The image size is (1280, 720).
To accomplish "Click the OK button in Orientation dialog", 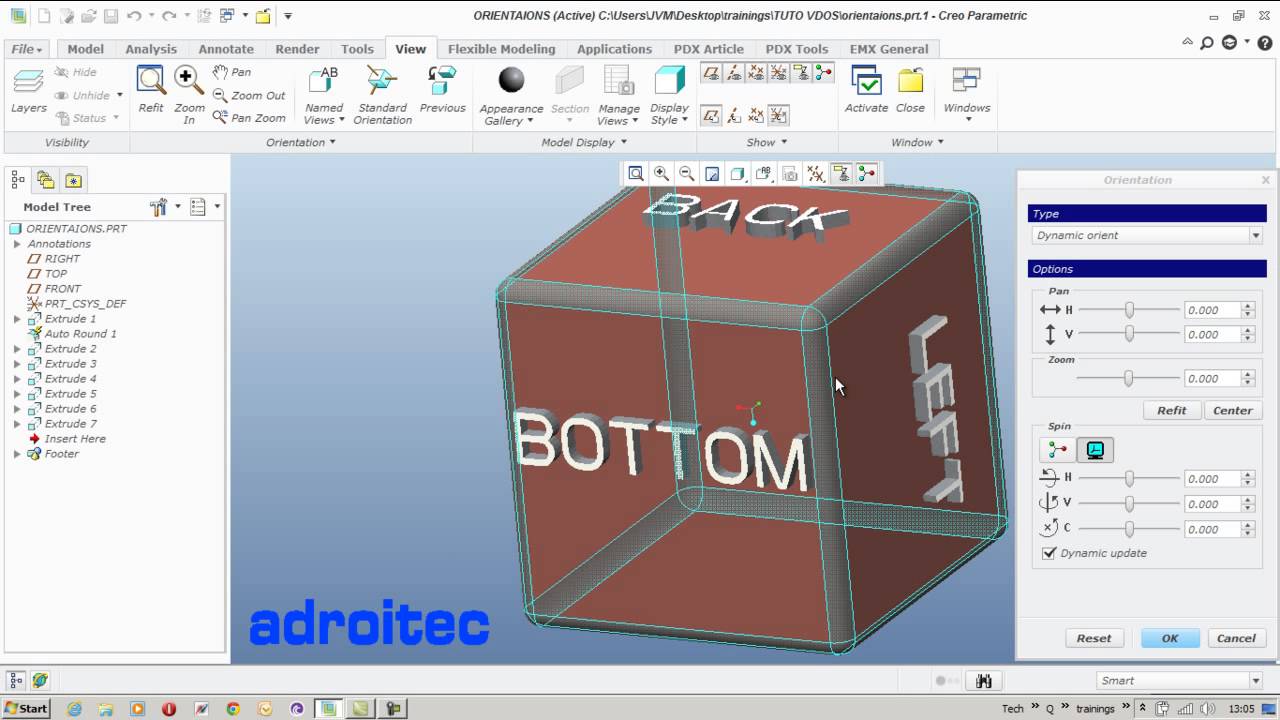I will coord(1170,638).
